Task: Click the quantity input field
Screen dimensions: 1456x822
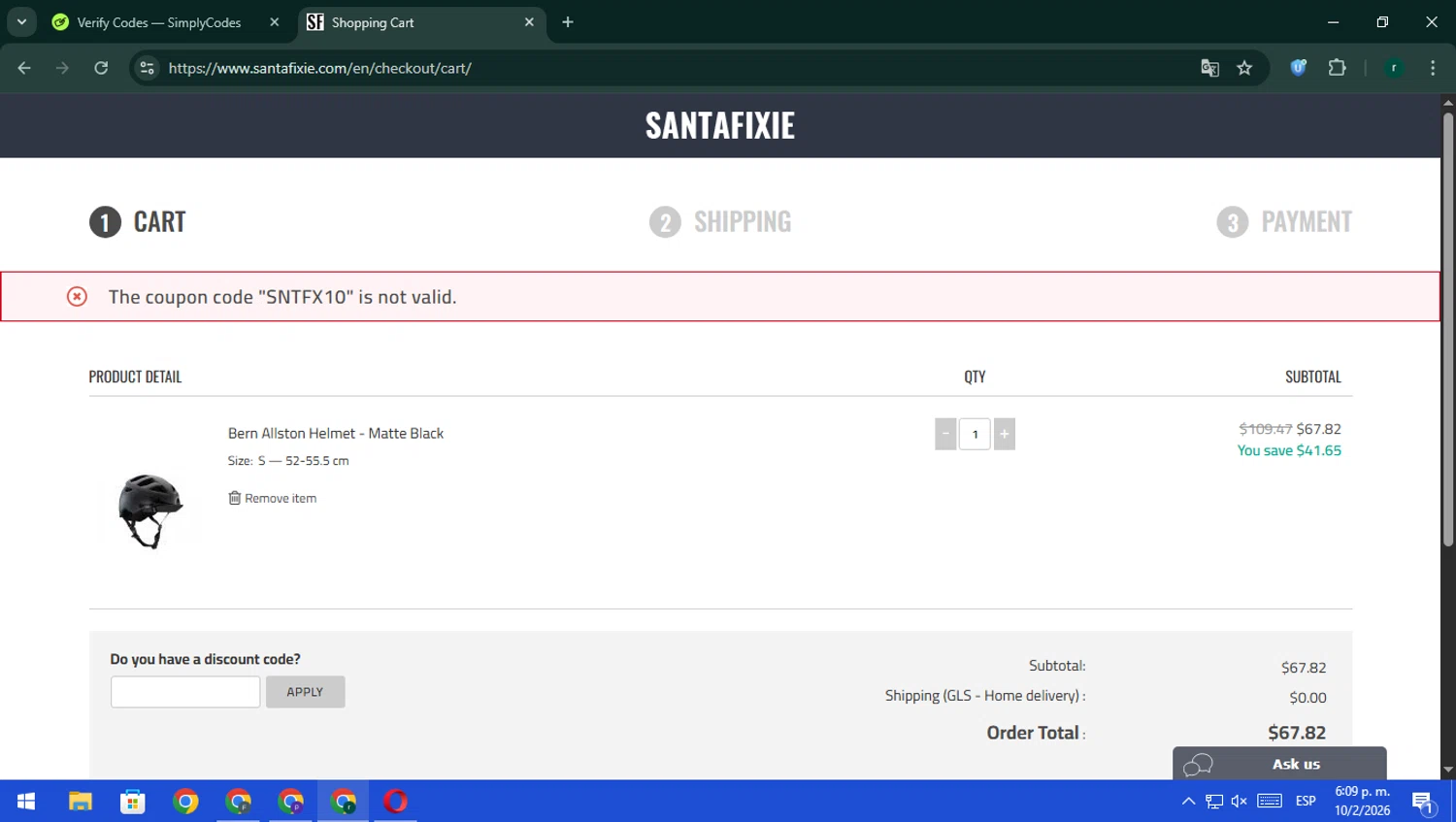Action: (x=975, y=434)
